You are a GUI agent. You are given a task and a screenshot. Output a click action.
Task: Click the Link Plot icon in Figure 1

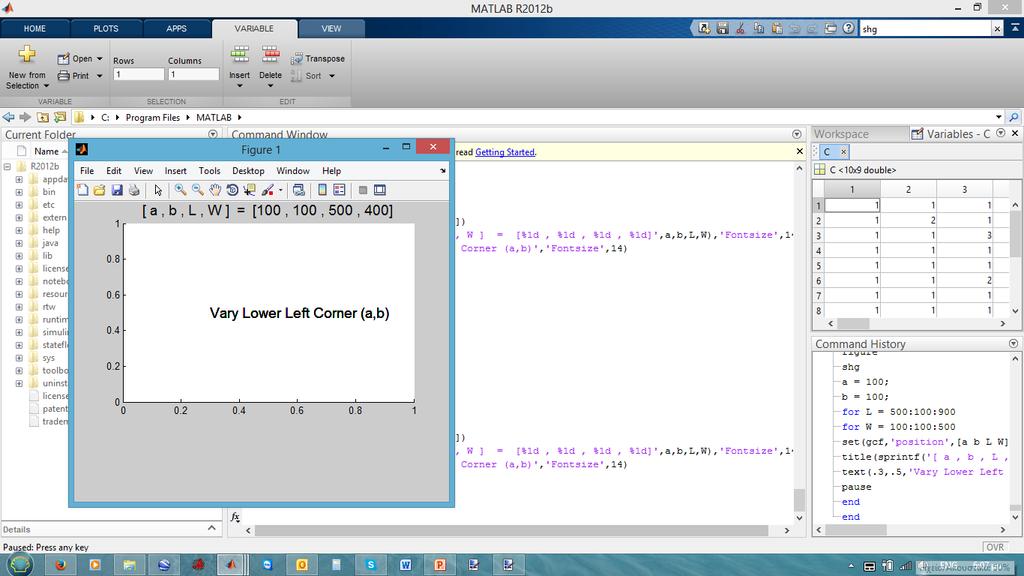298,190
